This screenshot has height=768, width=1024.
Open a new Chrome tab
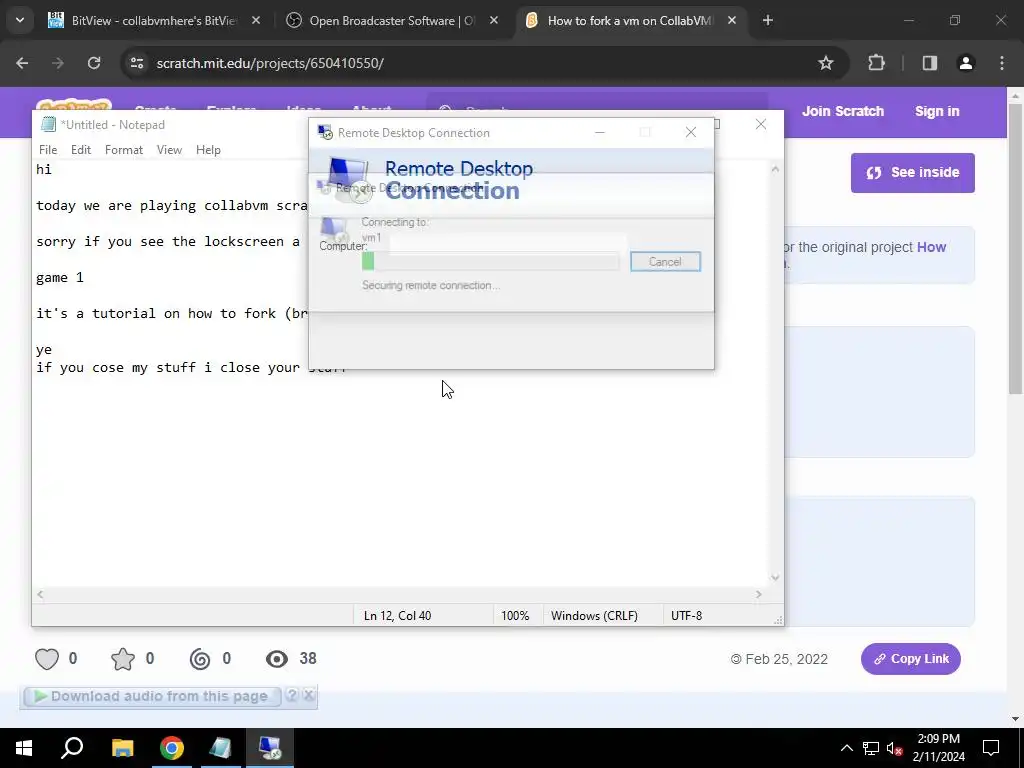[768, 20]
